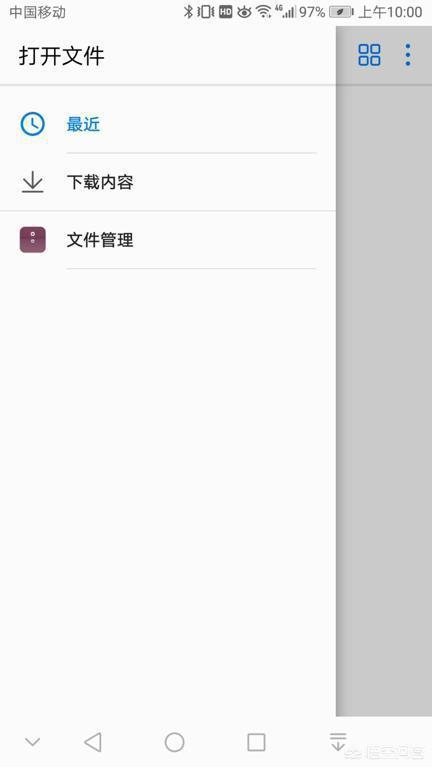Tap the clock icon for recent files

tap(33, 124)
